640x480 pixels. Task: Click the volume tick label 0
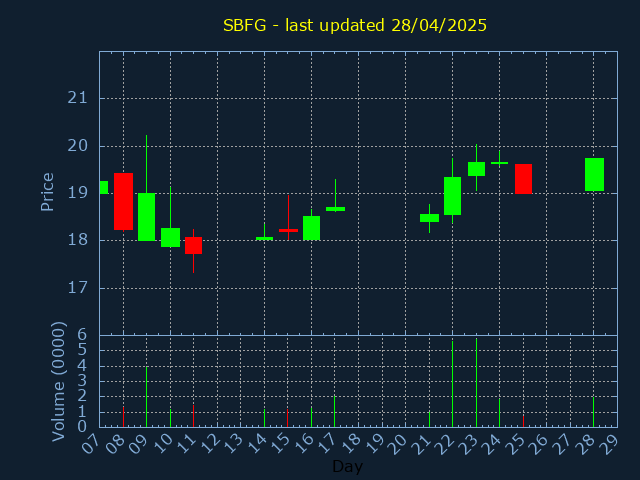pyautogui.click(x=82, y=427)
